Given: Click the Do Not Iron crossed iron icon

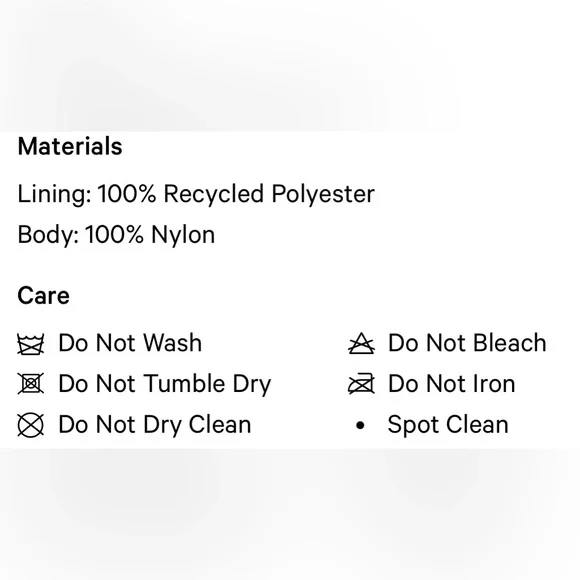Looking at the screenshot, I should 361,384.
